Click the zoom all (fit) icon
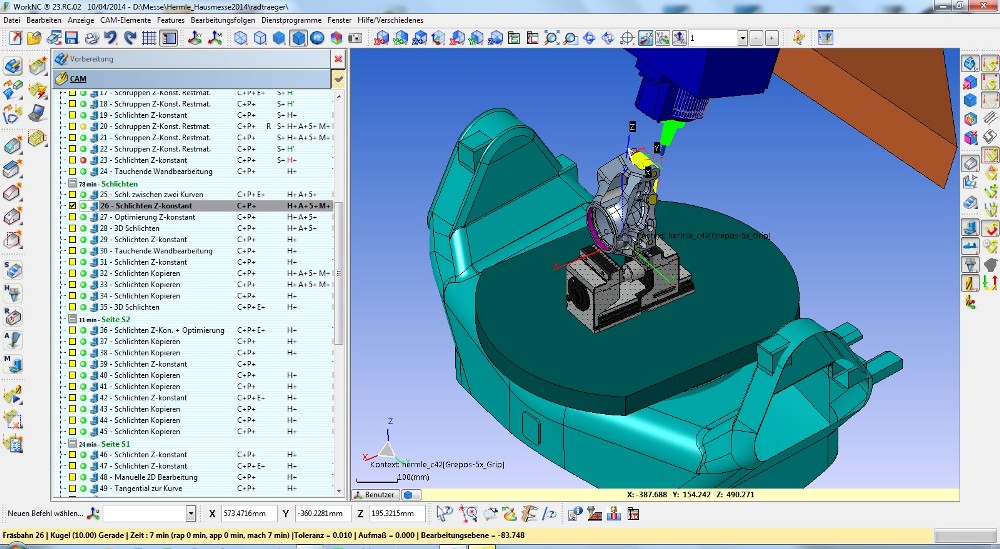1000x549 pixels. coord(552,38)
